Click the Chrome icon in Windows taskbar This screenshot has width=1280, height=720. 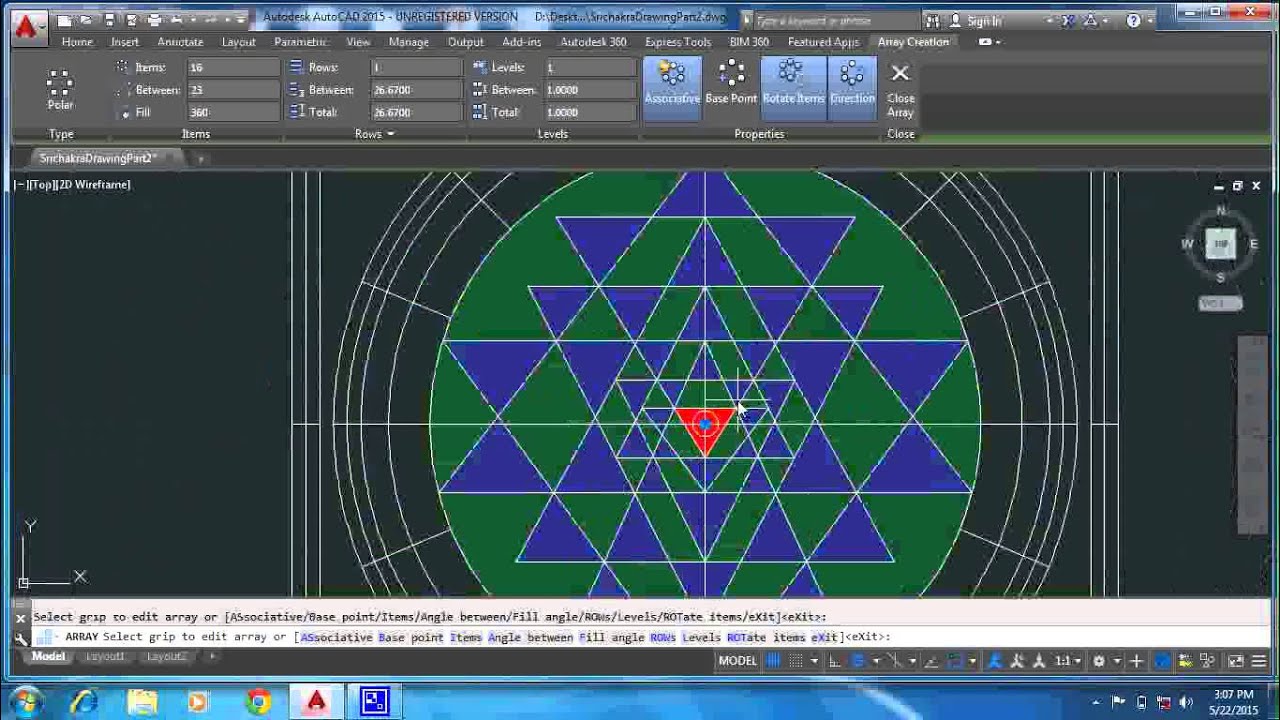coord(257,702)
